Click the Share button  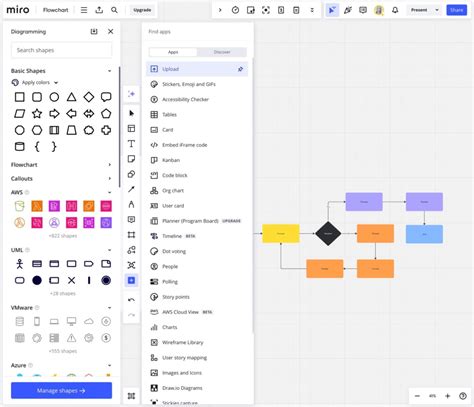coord(456,10)
